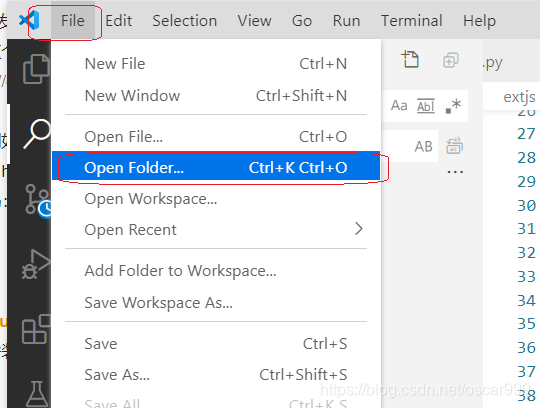This screenshot has width=540, height=408.
Task: Click the Replace All icon
Action: pyautogui.click(x=455, y=146)
